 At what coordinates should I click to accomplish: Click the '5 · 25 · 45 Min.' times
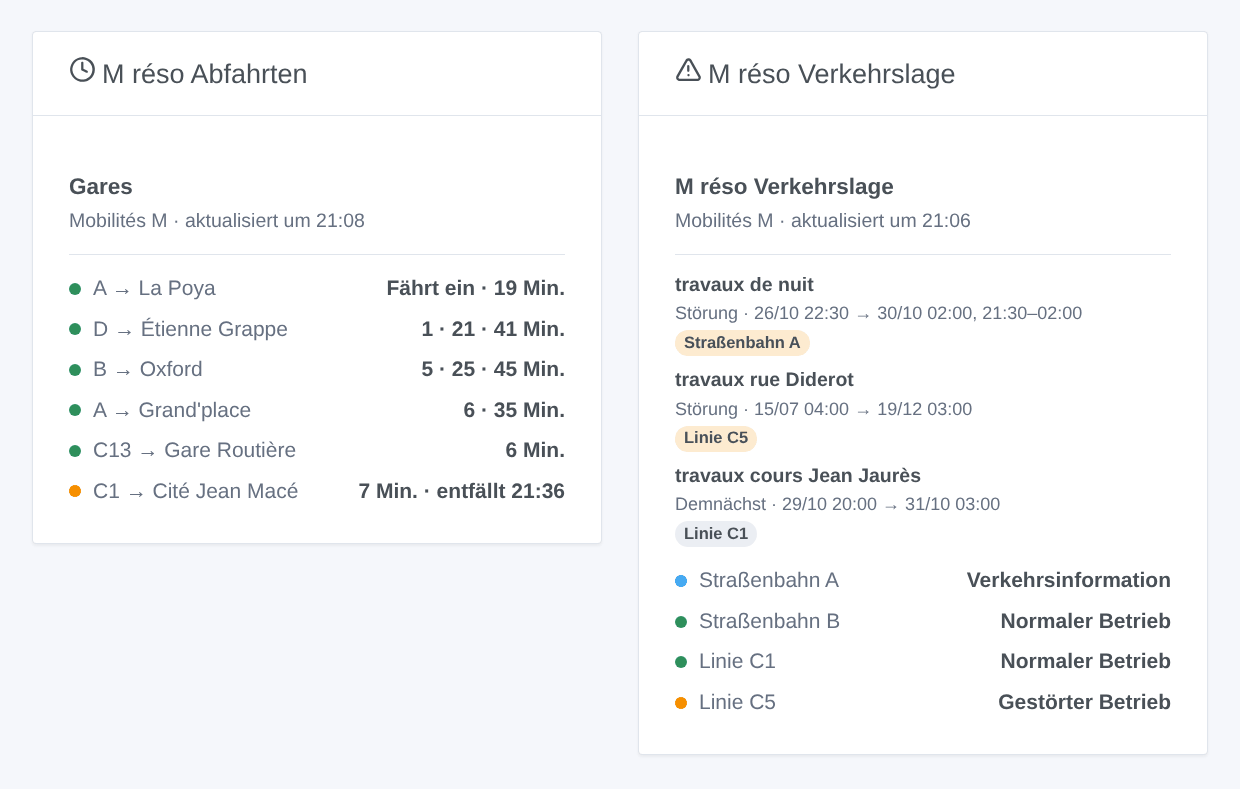[493, 370]
